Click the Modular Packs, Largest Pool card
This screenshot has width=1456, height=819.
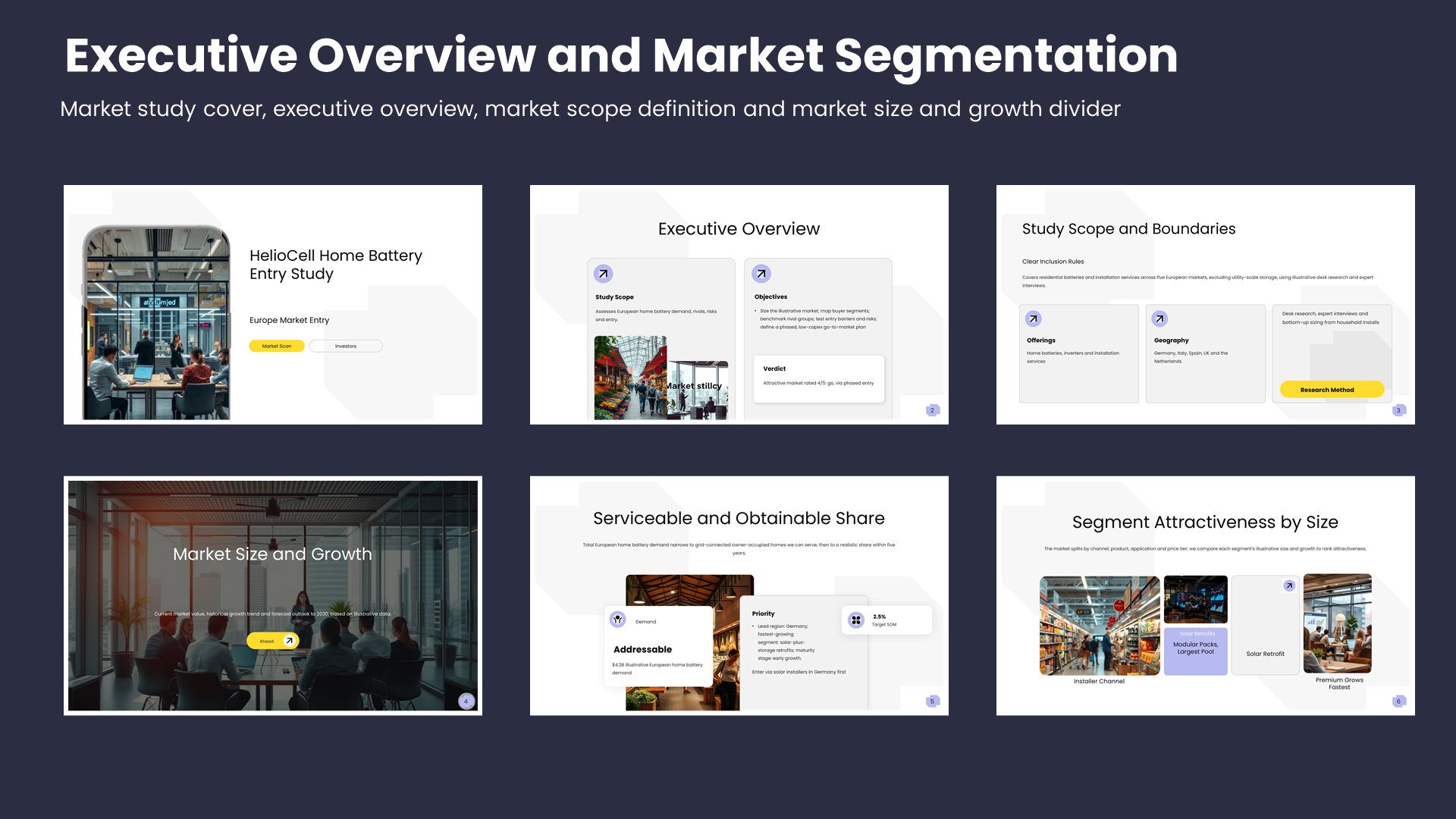pos(1196,651)
